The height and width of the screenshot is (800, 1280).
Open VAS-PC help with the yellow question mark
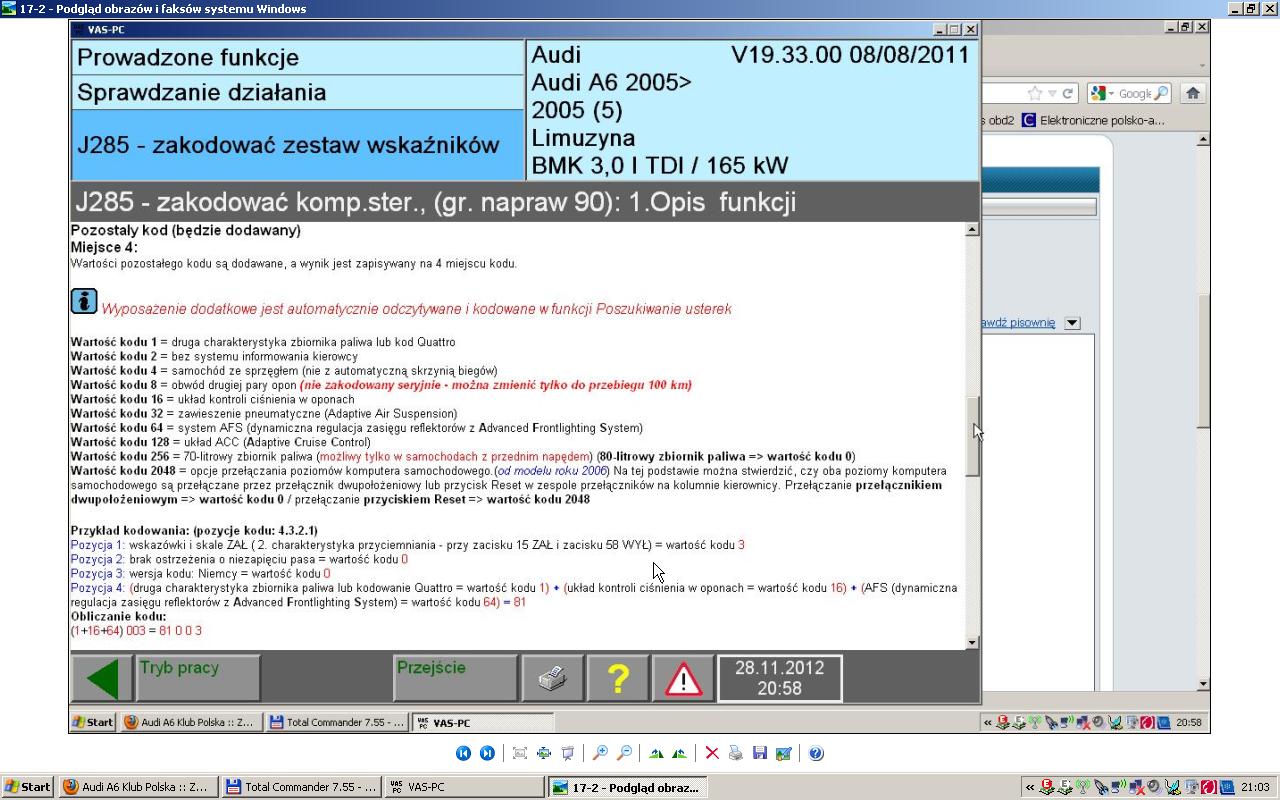618,679
